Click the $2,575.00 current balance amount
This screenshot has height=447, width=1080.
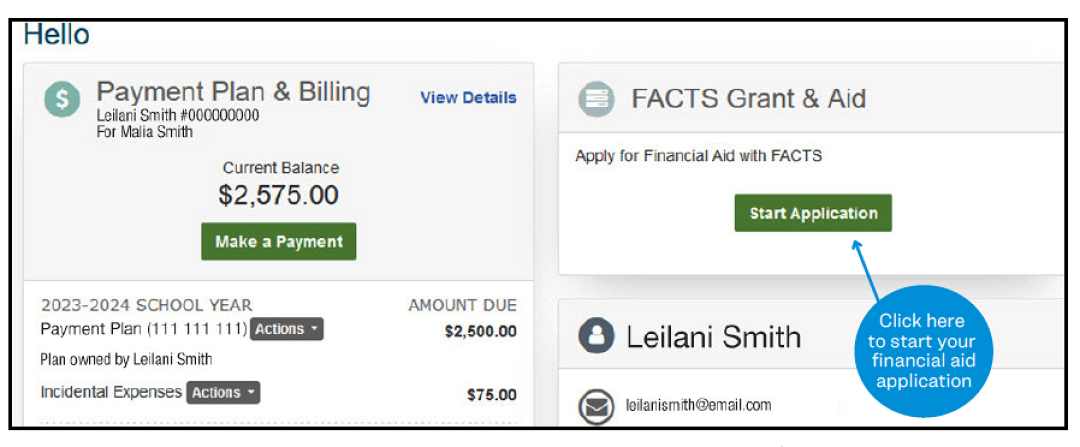[279, 195]
